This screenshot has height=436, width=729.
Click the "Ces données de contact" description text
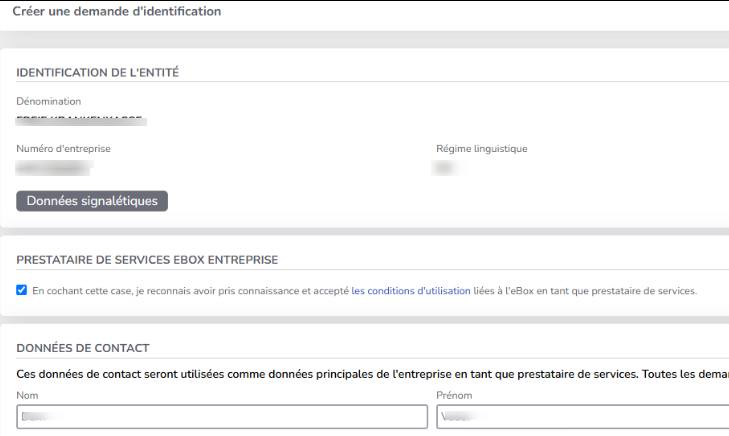click(300, 373)
